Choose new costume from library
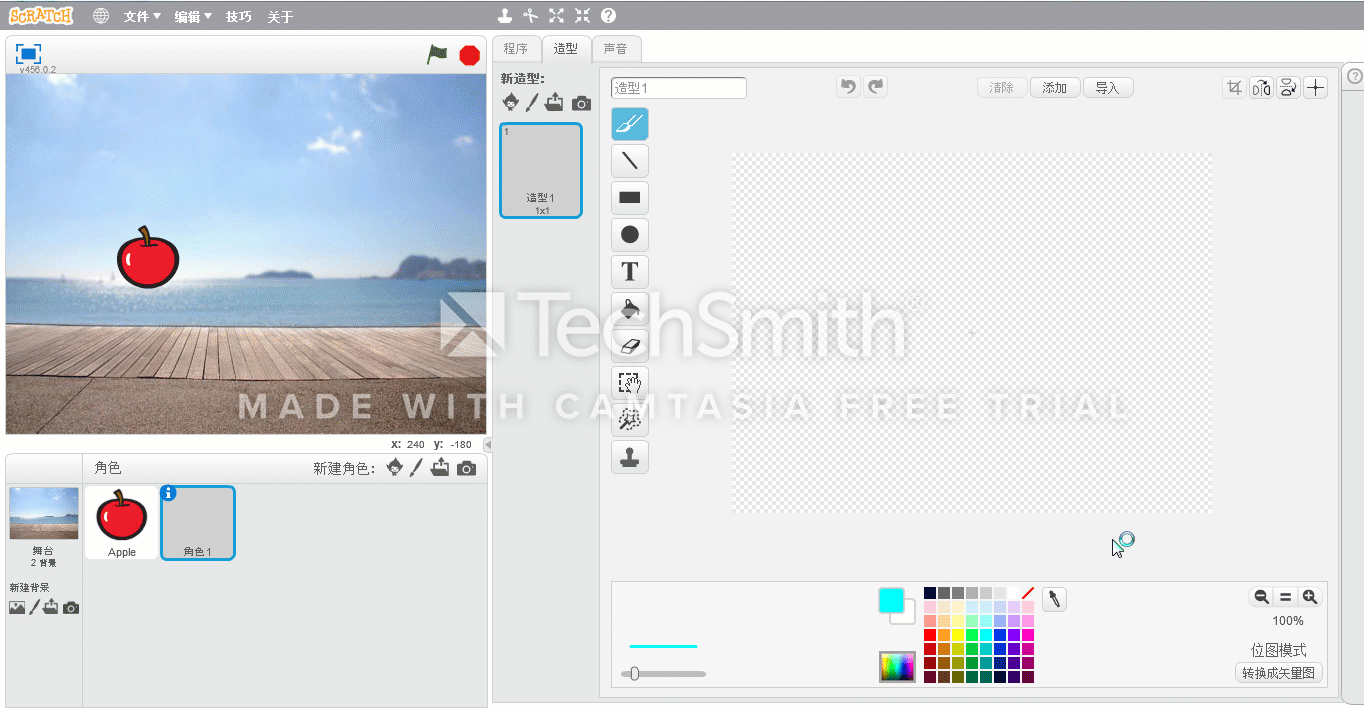Image resolution: width=1364 pixels, height=708 pixels. [511, 102]
